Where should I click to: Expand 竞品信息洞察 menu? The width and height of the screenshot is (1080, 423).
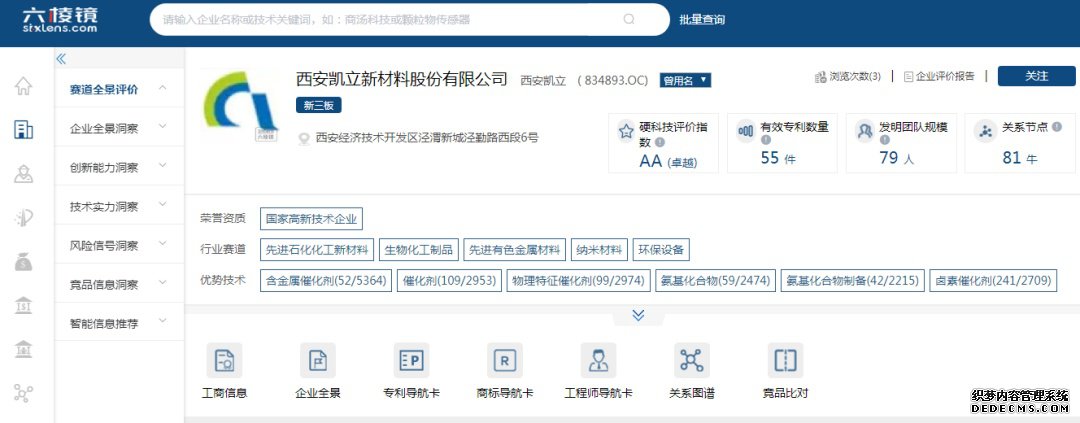coord(118,283)
